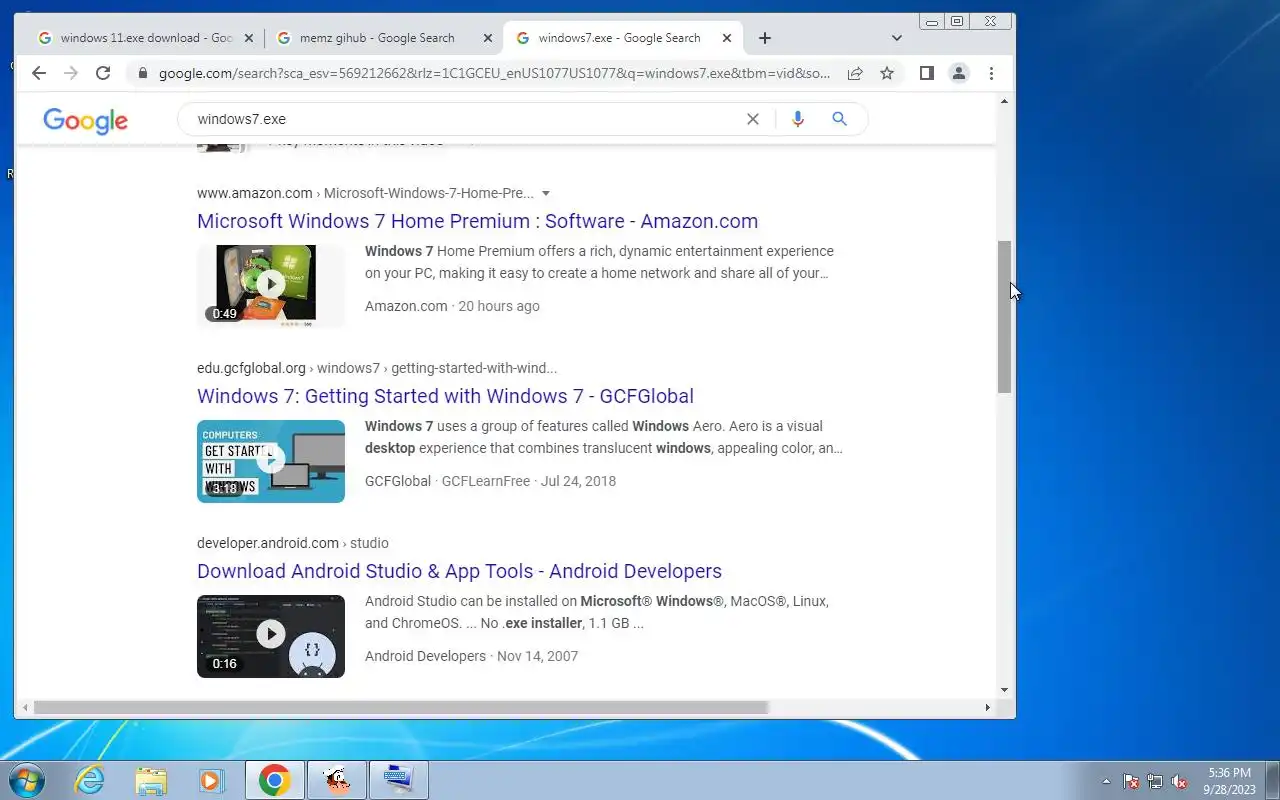Go back with the browser back arrow
This screenshot has height=800, width=1280.
39,73
